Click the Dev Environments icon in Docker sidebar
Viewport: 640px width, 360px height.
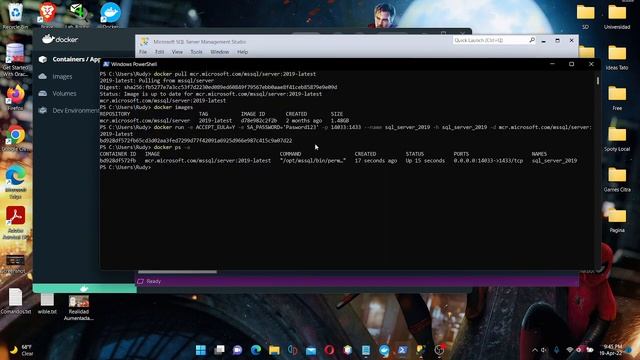point(43,111)
